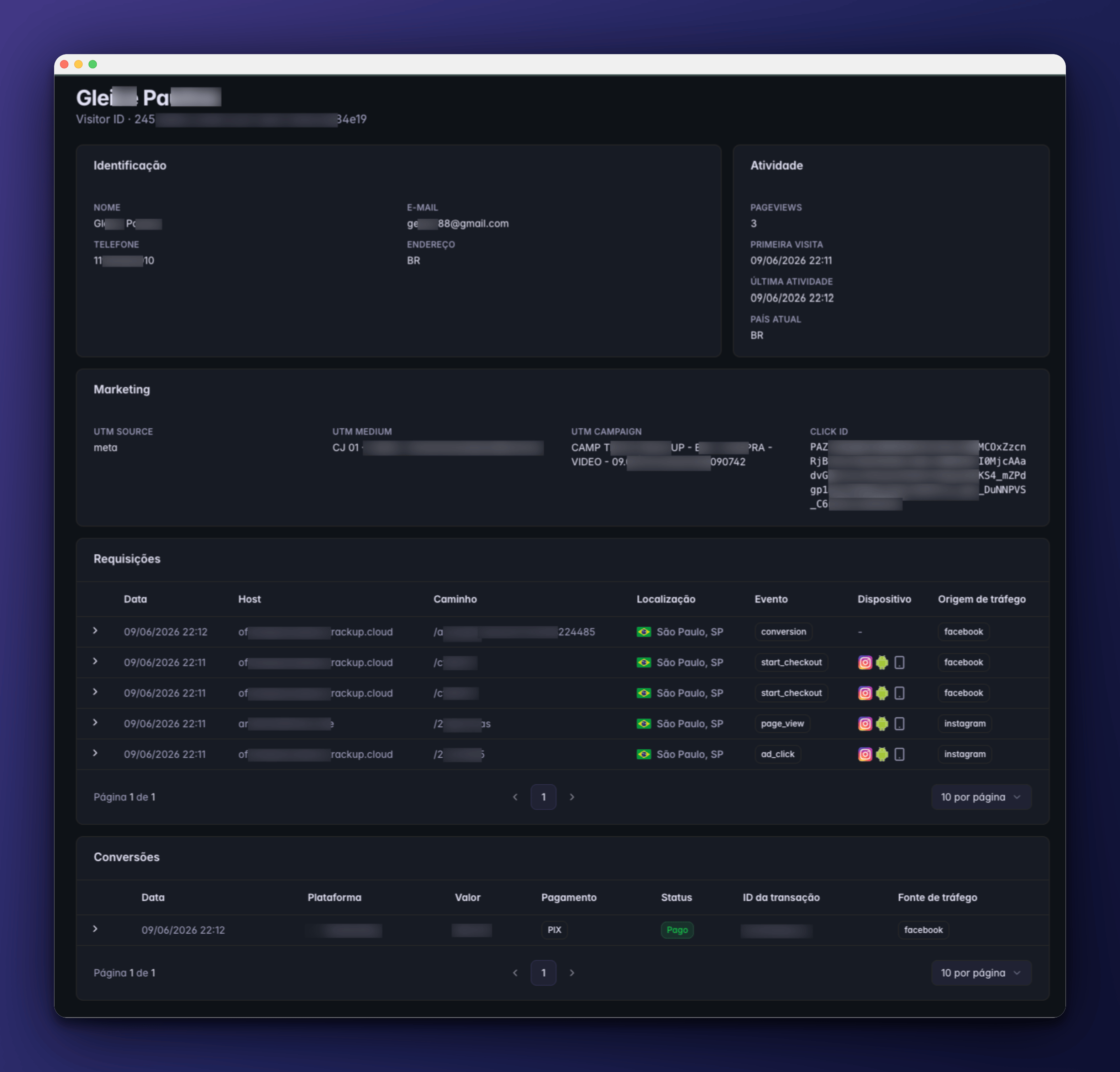
Task: Click the Origem de tráfego column header
Action: pos(982,599)
